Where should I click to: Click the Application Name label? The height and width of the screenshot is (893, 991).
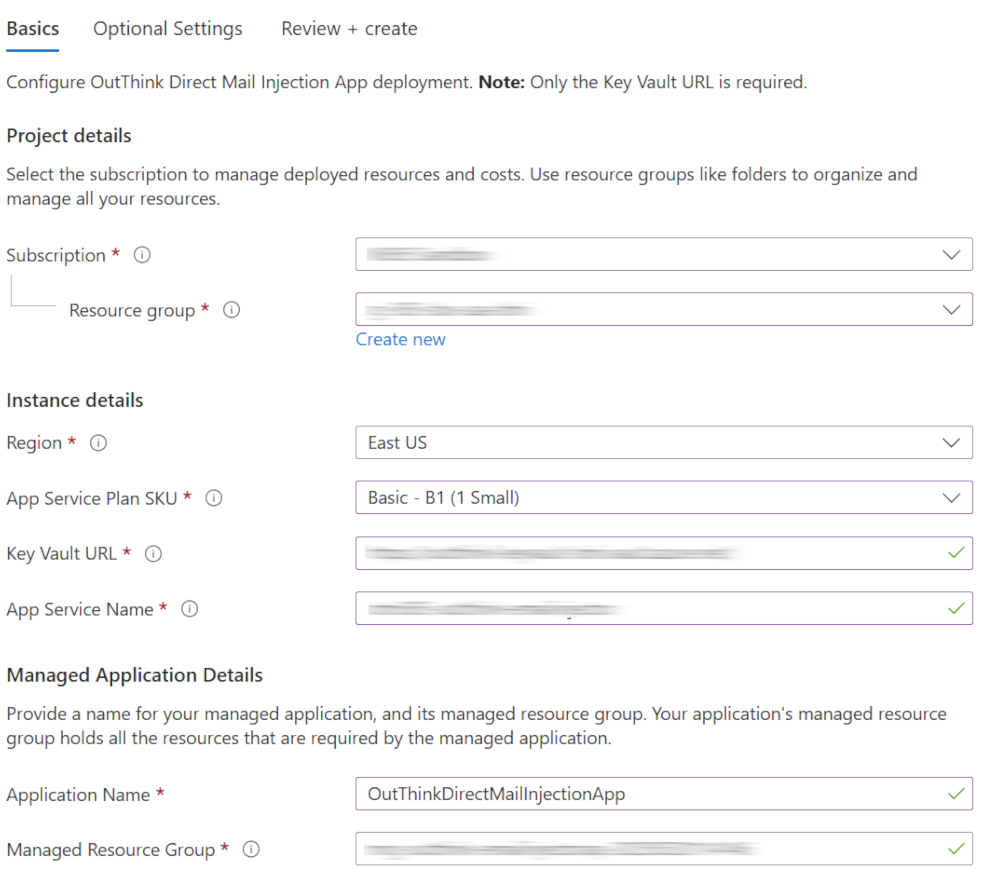click(x=78, y=794)
